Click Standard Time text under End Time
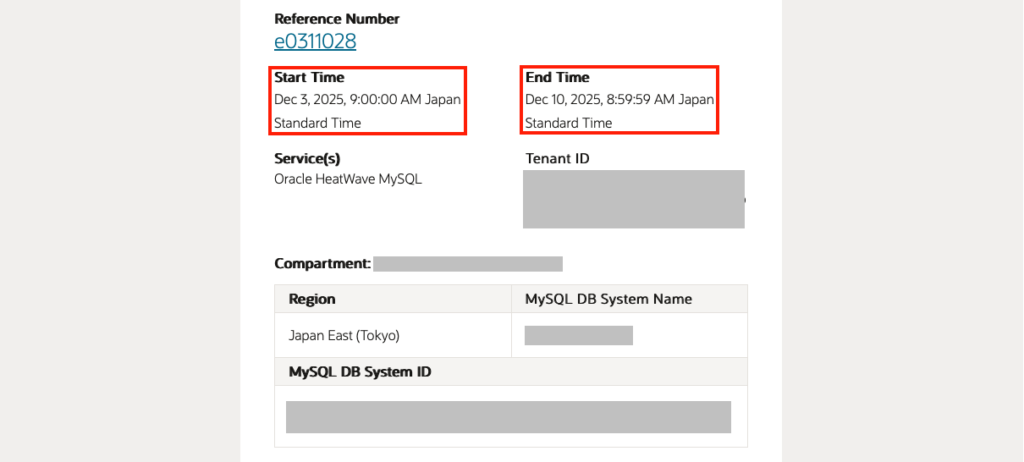This screenshot has width=1024, height=462. click(568, 123)
